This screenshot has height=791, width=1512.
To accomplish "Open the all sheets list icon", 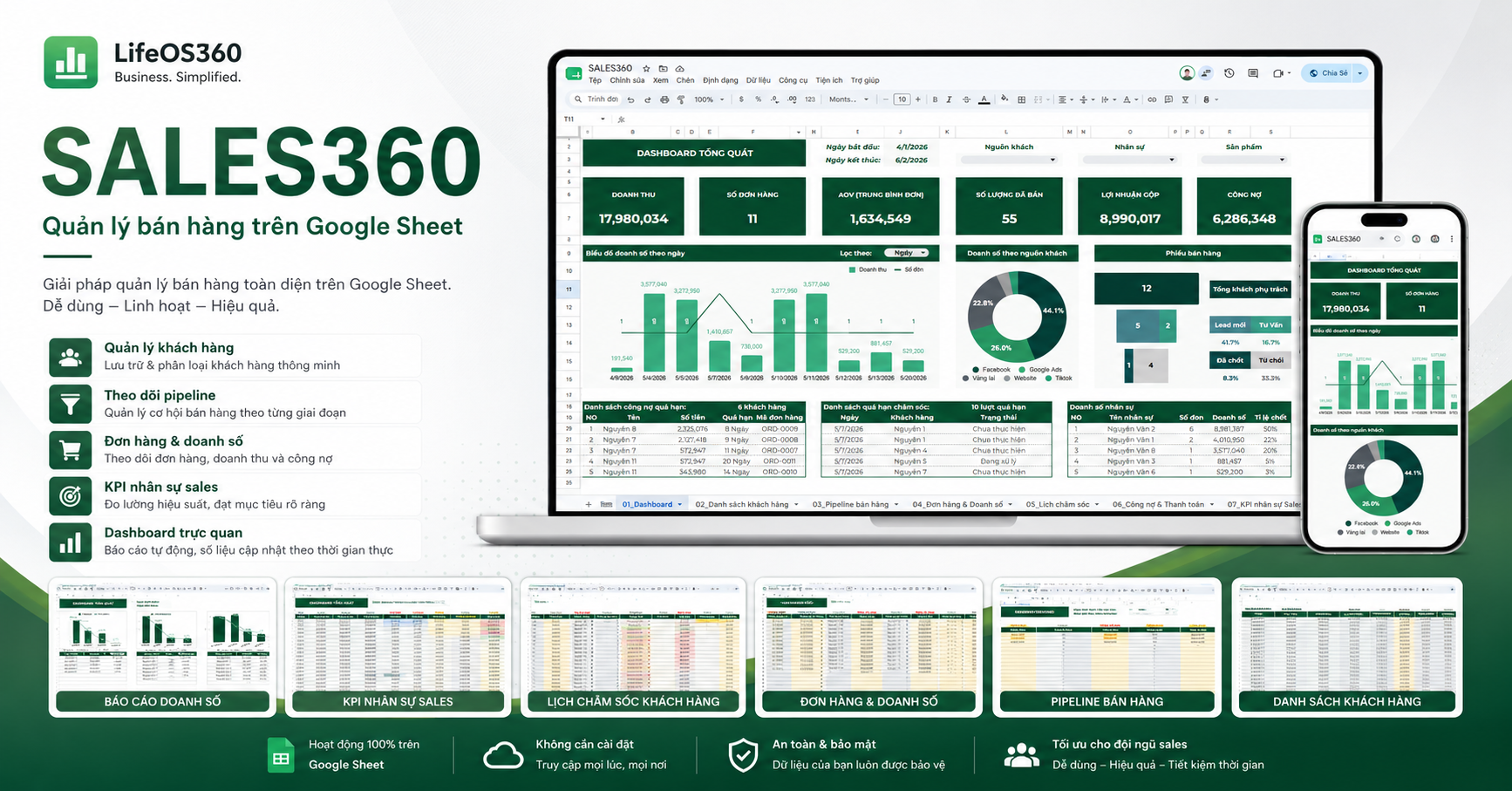I will pos(606,504).
